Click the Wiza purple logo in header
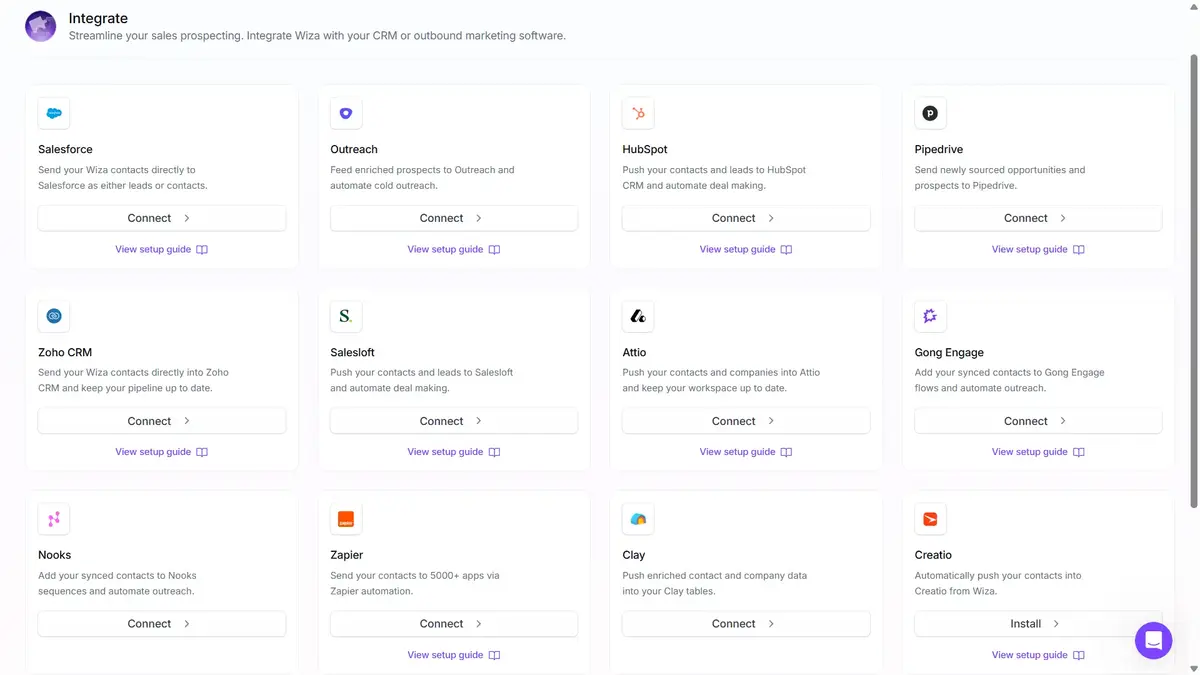 click(41, 27)
